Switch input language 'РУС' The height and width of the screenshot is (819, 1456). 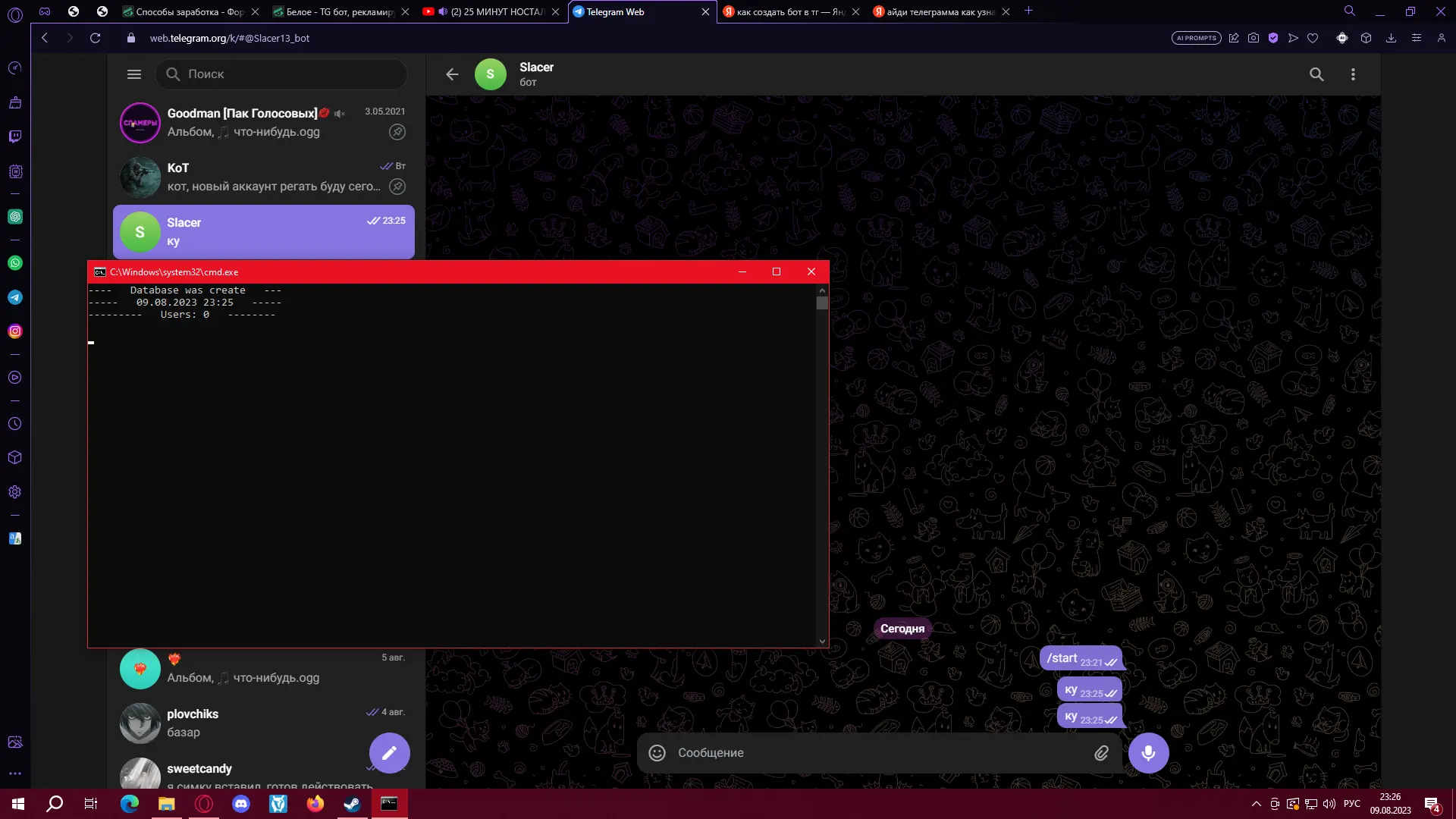[x=1352, y=804]
